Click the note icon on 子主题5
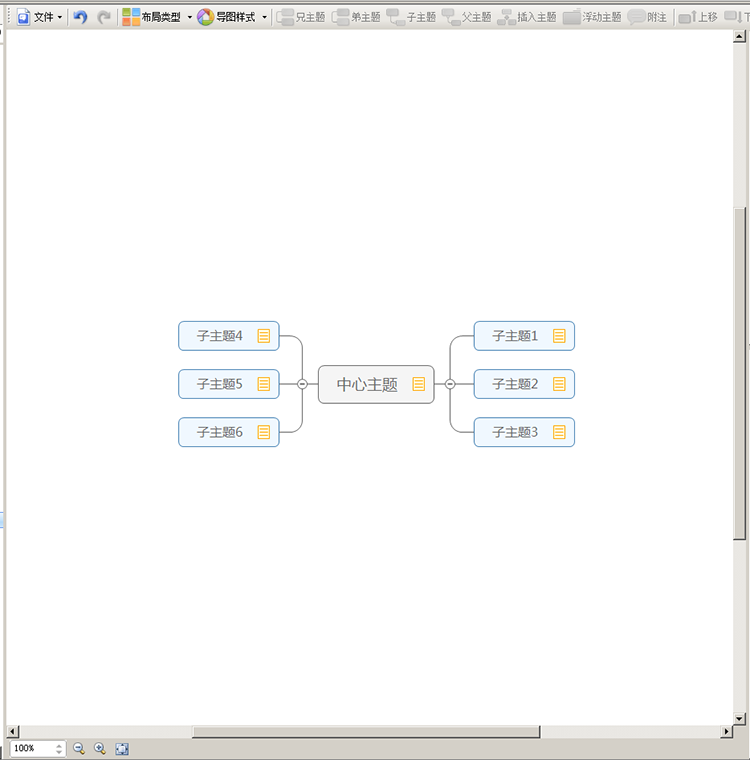The height and width of the screenshot is (760, 750). [x=264, y=384]
